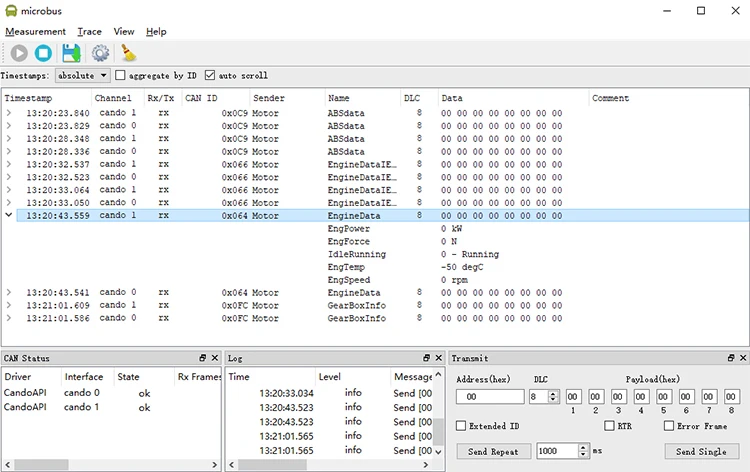Click the Send Repeat button
The image size is (750, 472).
493,451
